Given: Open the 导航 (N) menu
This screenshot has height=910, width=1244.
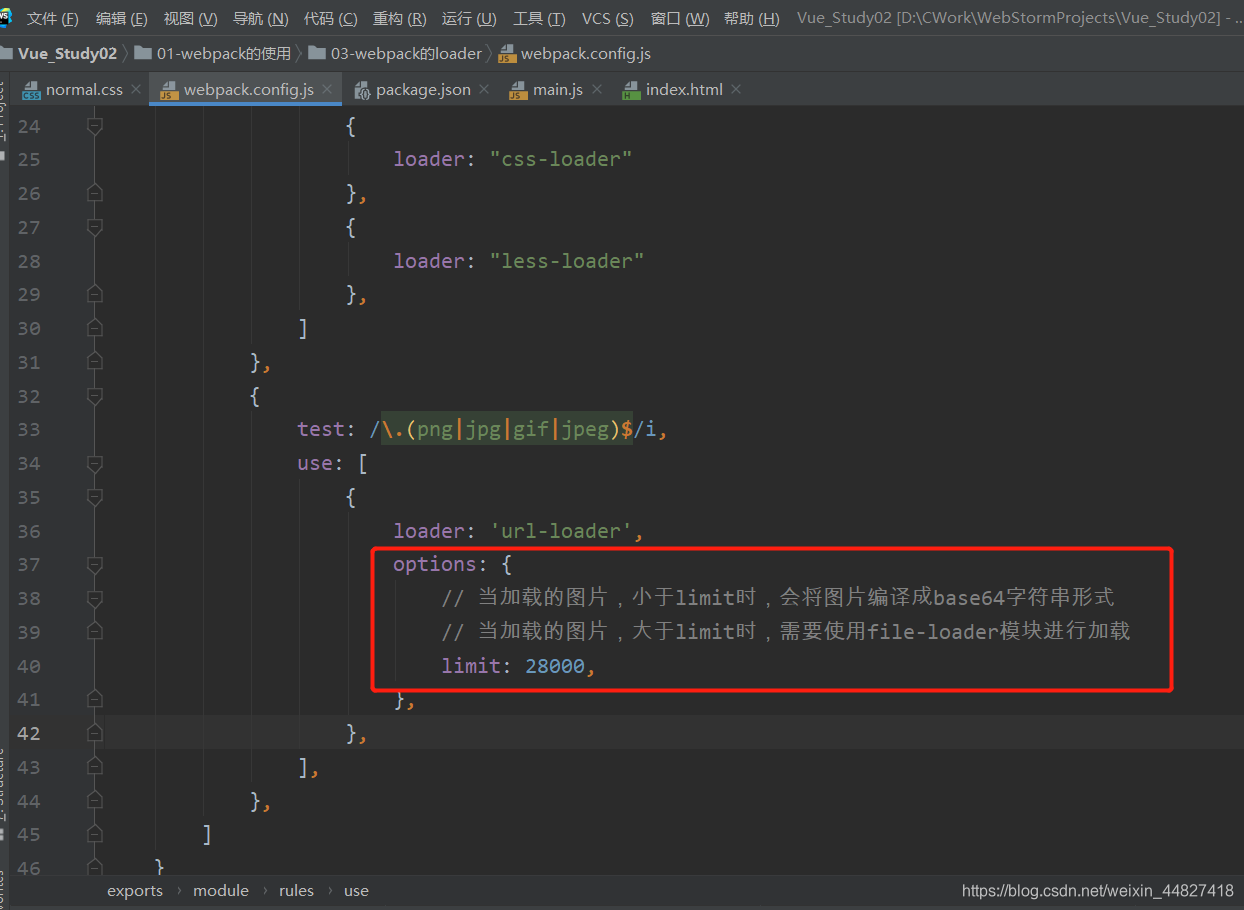Looking at the screenshot, I should click(260, 19).
